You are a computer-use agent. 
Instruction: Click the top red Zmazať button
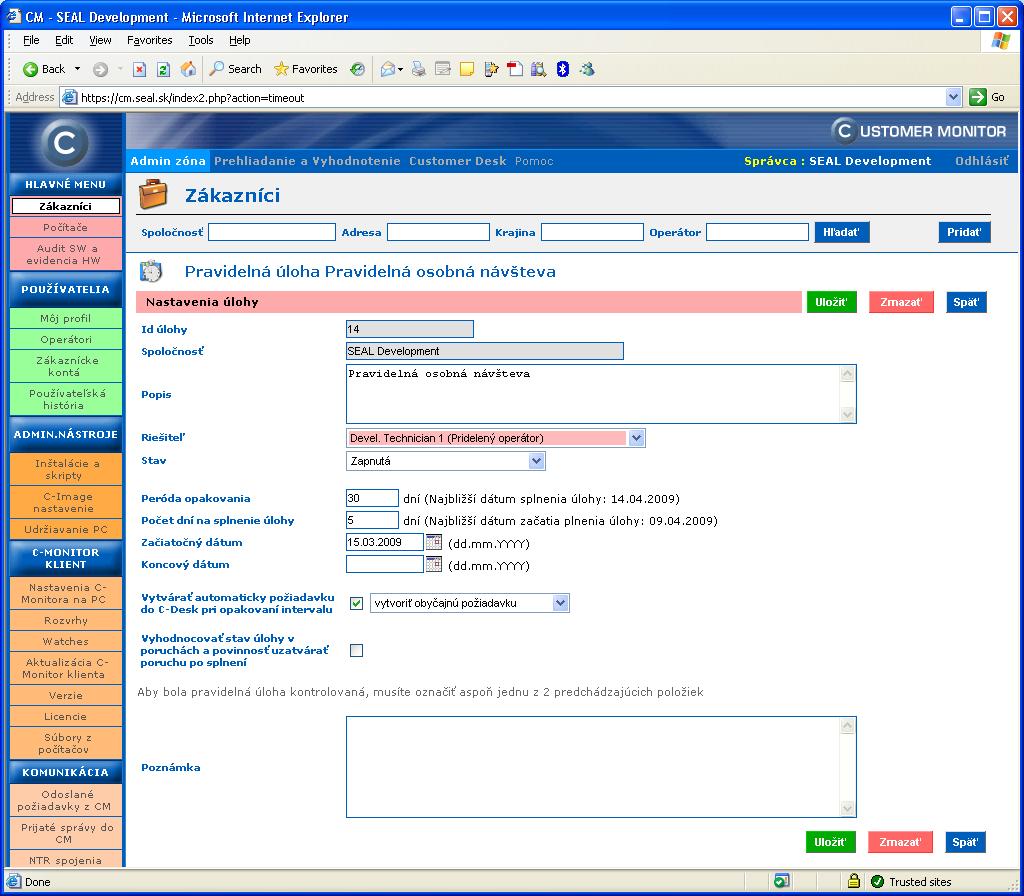point(901,302)
